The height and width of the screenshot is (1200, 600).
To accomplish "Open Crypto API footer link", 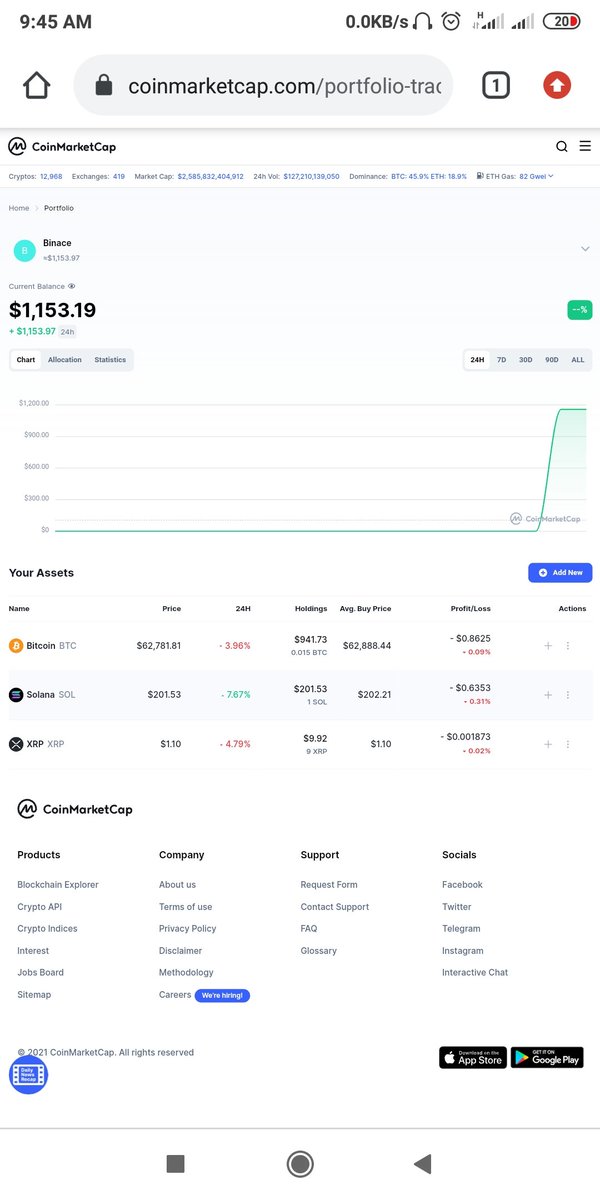I will [x=39, y=907].
